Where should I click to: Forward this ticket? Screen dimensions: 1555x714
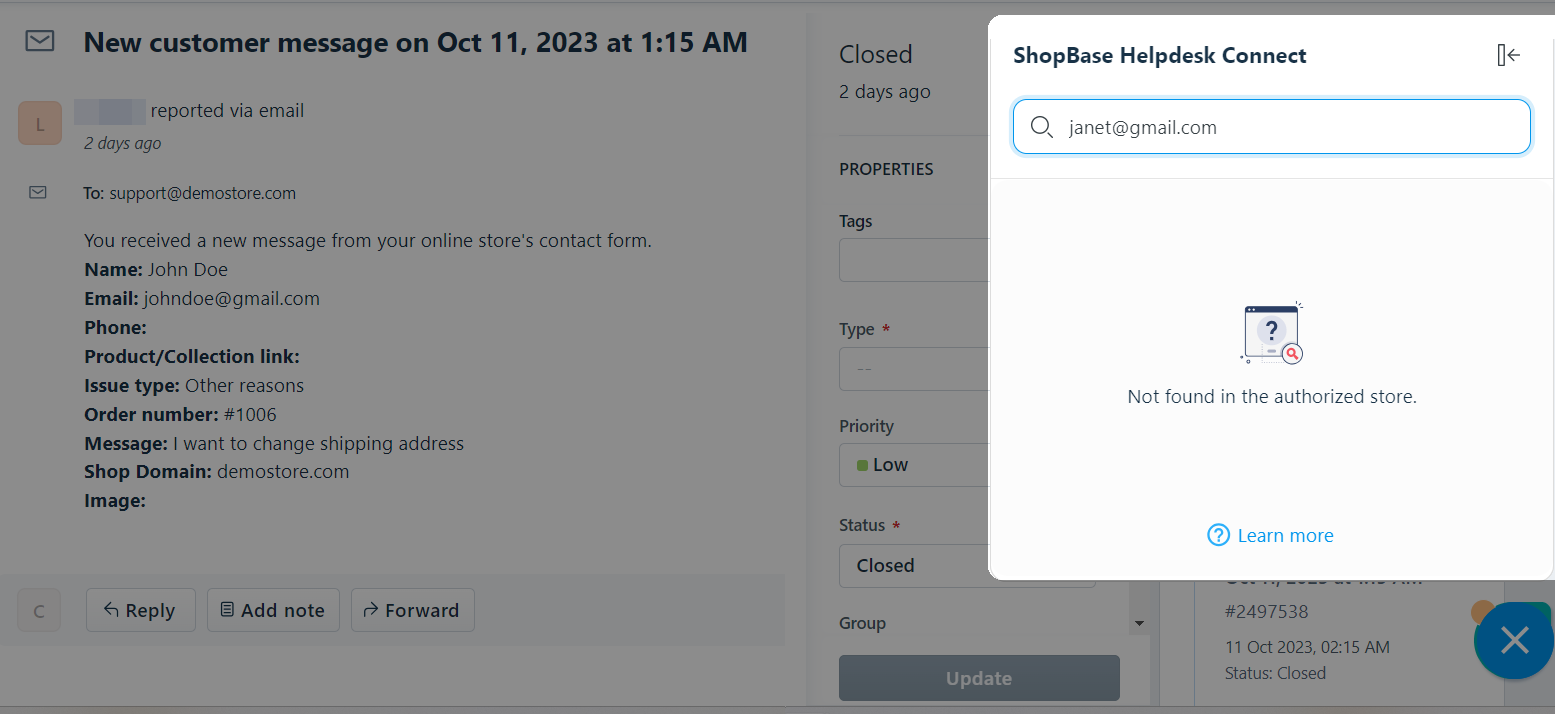pos(412,610)
